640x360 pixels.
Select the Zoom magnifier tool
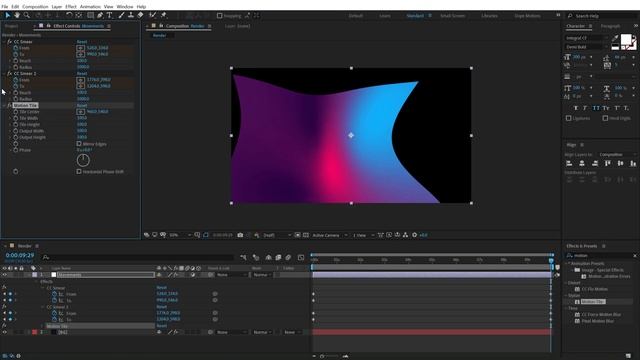[27, 16]
